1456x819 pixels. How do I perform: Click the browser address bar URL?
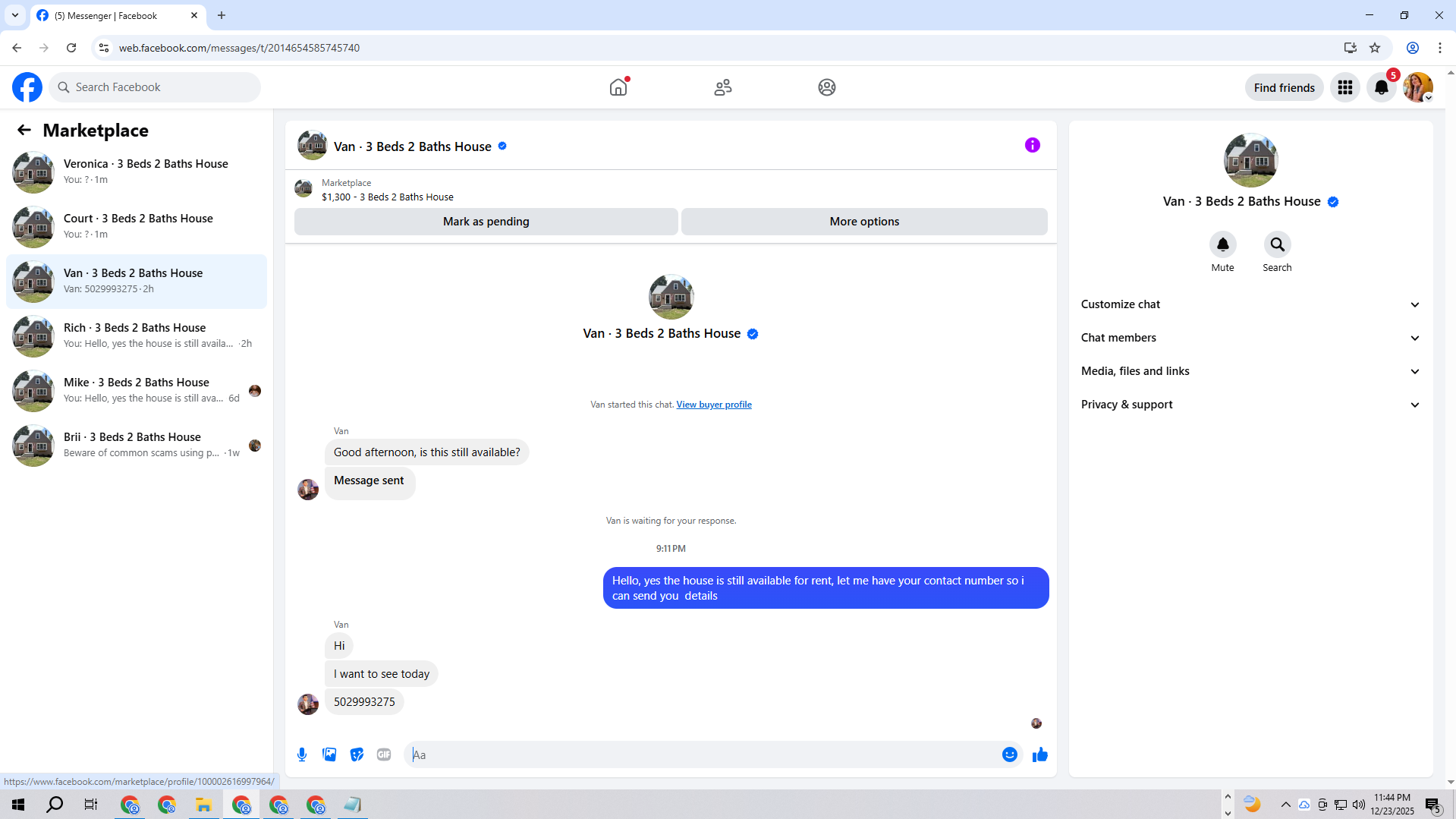(x=239, y=48)
